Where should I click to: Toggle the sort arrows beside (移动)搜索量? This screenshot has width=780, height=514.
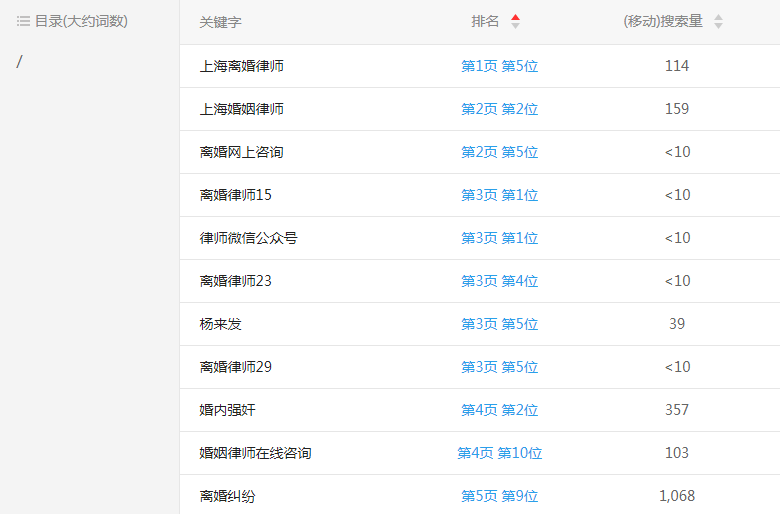point(718,22)
